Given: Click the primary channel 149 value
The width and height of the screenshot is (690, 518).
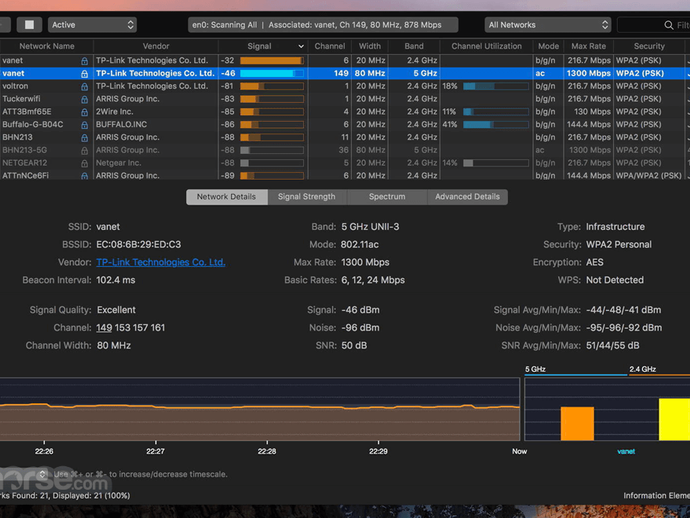Looking at the screenshot, I should click(104, 328).
